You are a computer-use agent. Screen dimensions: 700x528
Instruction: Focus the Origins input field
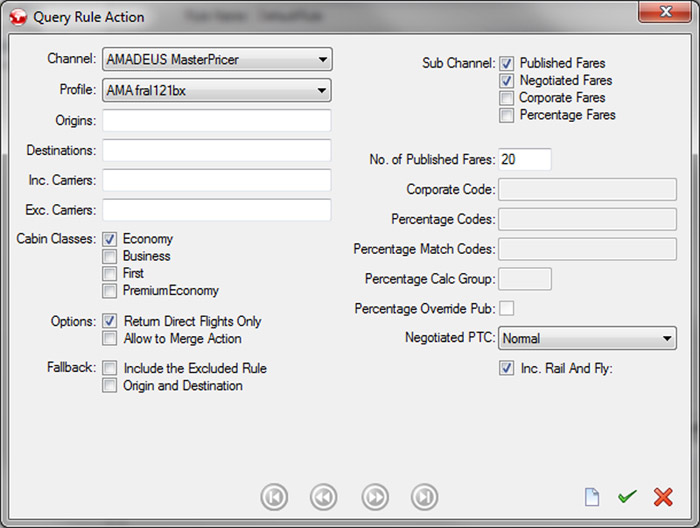tap(217, 121)
